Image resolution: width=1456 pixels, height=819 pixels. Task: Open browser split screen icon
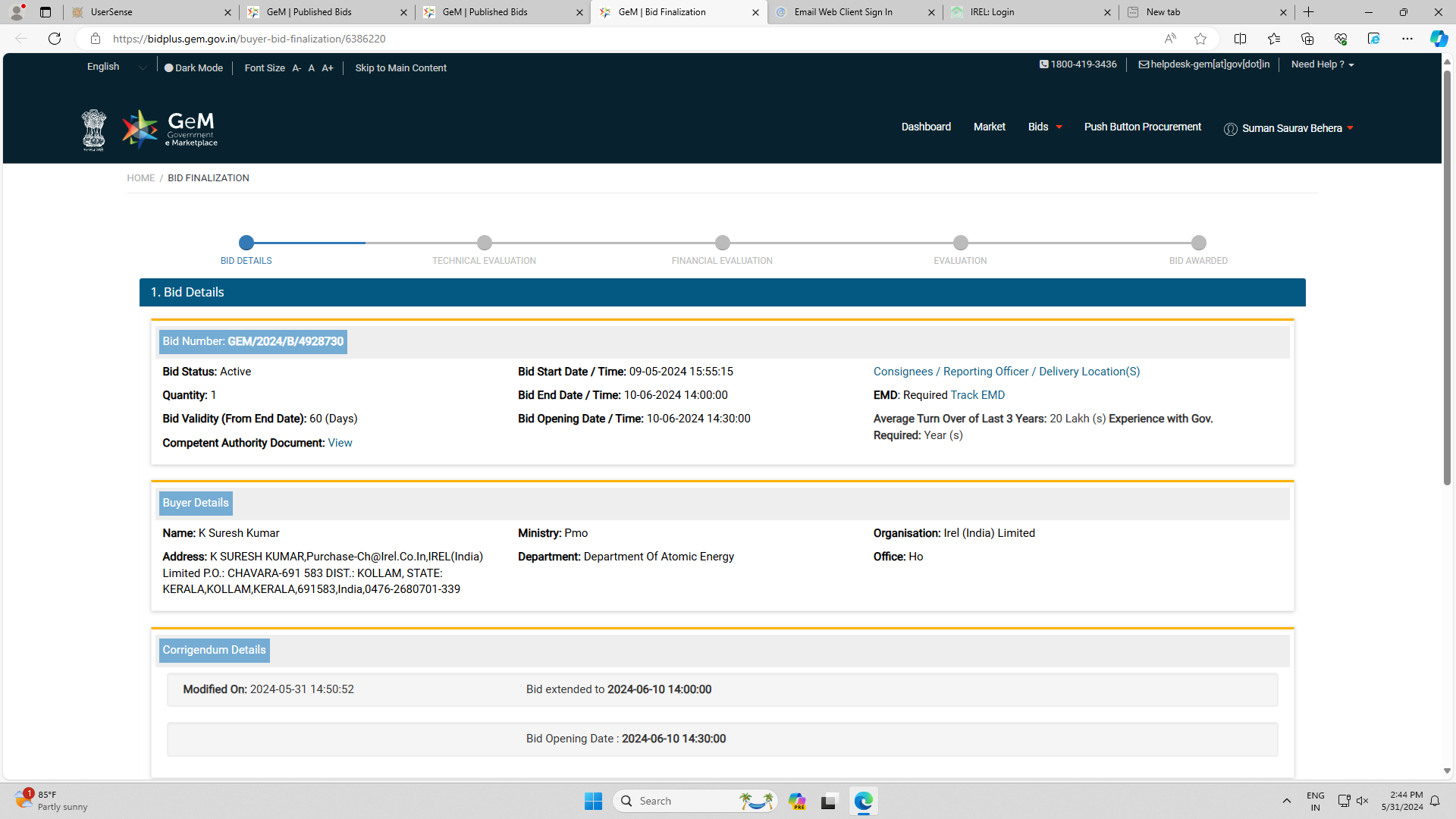click(x=1240, y=39)
